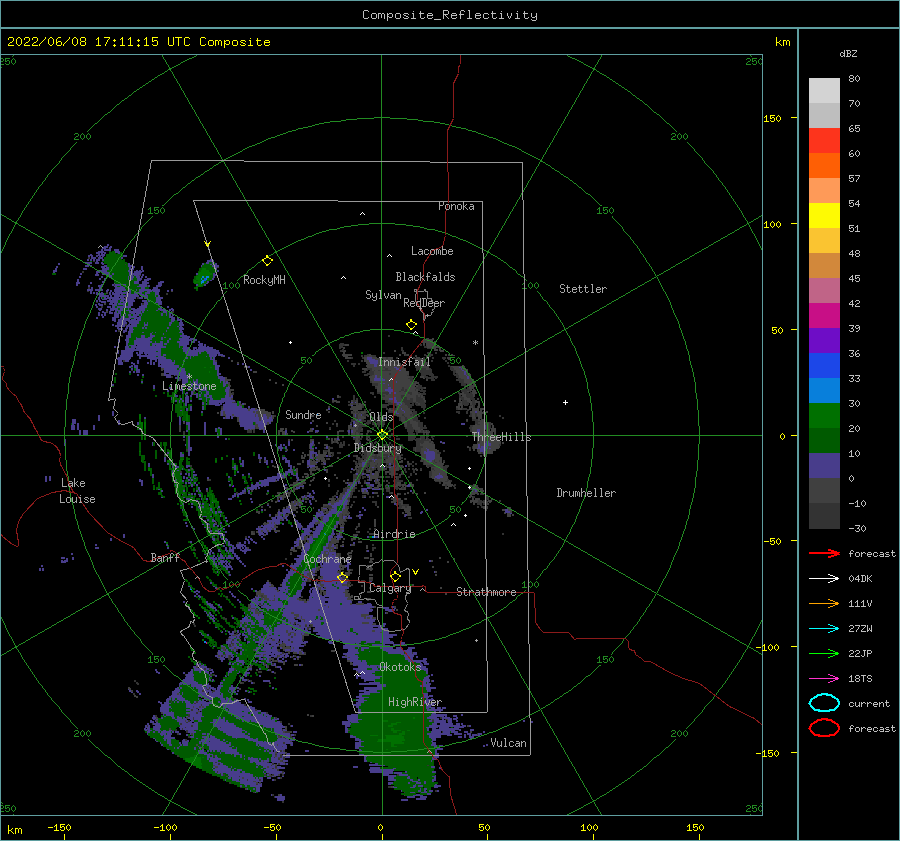
Task: Click the yellow 'km' label at top right
Action: point(782,42)
